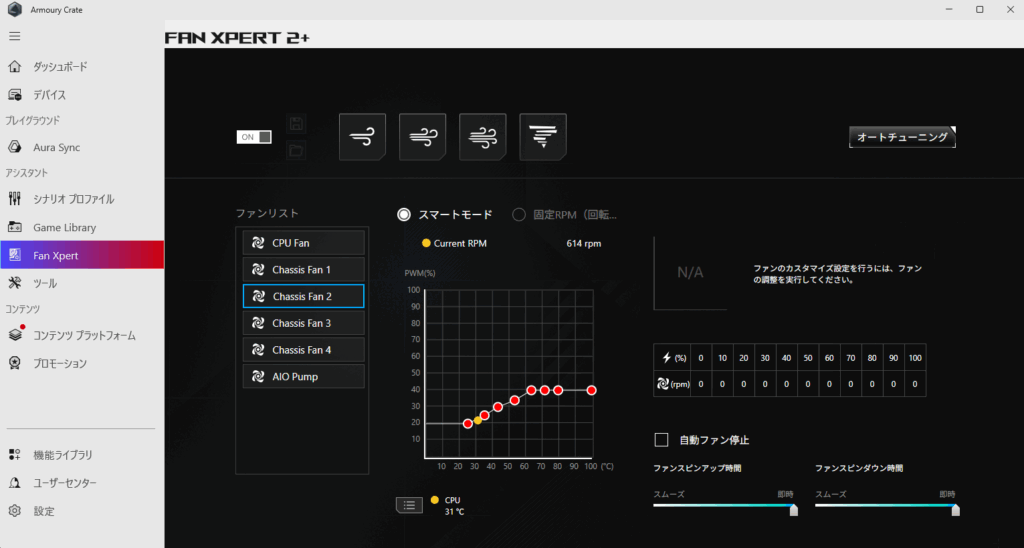The height and width of the screenshot is (548, 1024).
Task: Open ユーザーセンター in the sidebar
Action: pyautogui.click(x=82, y=483)
